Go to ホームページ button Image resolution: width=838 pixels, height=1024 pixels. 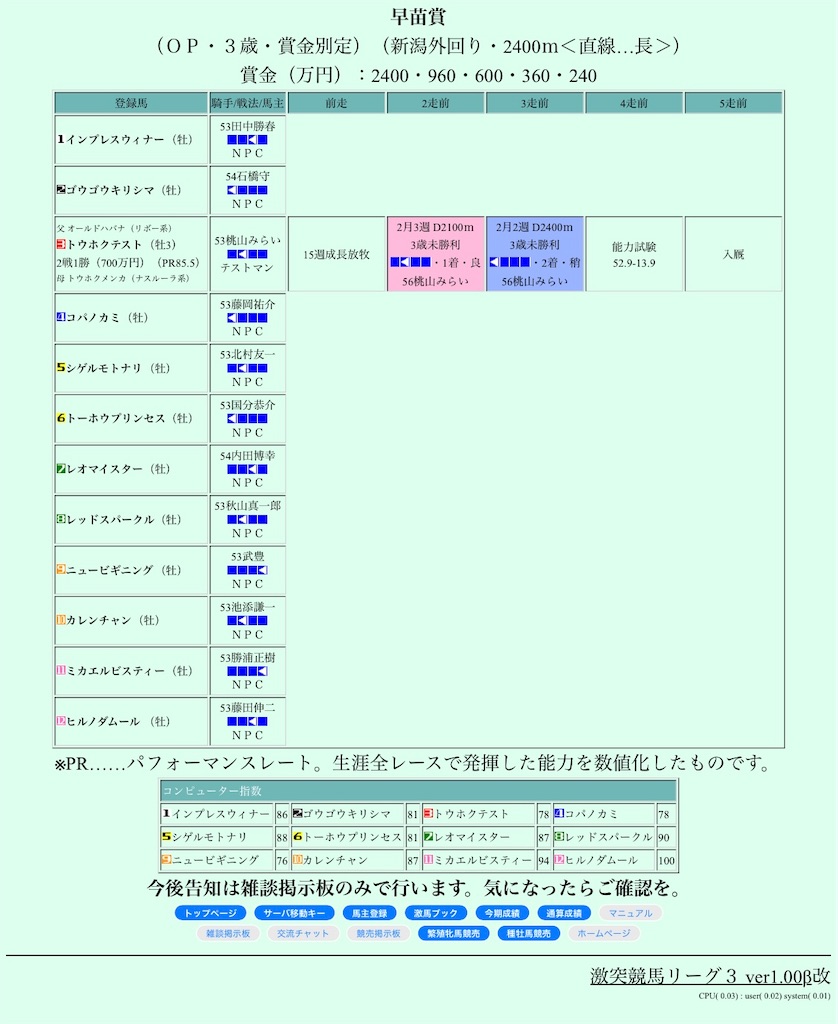(x=604, y=933)
